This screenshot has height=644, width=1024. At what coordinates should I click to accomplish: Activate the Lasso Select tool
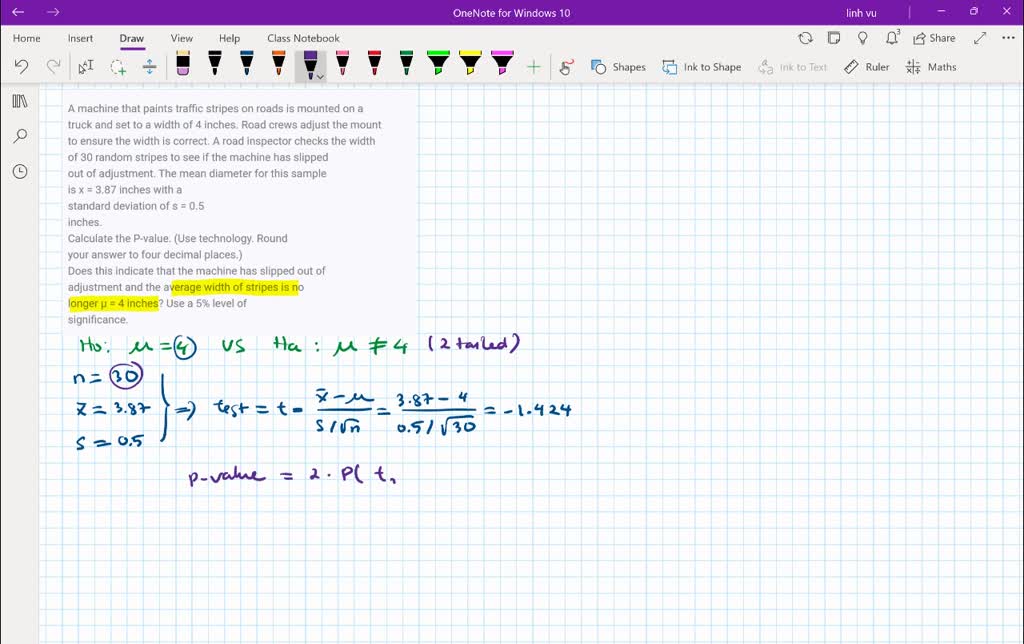[x=118, y=67]
